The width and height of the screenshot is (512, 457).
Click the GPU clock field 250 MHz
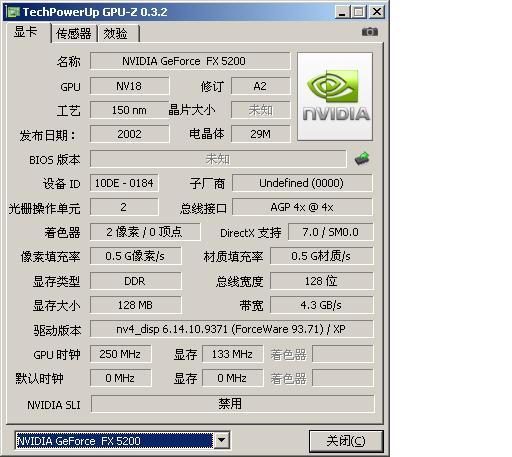(x=120, y=354)
